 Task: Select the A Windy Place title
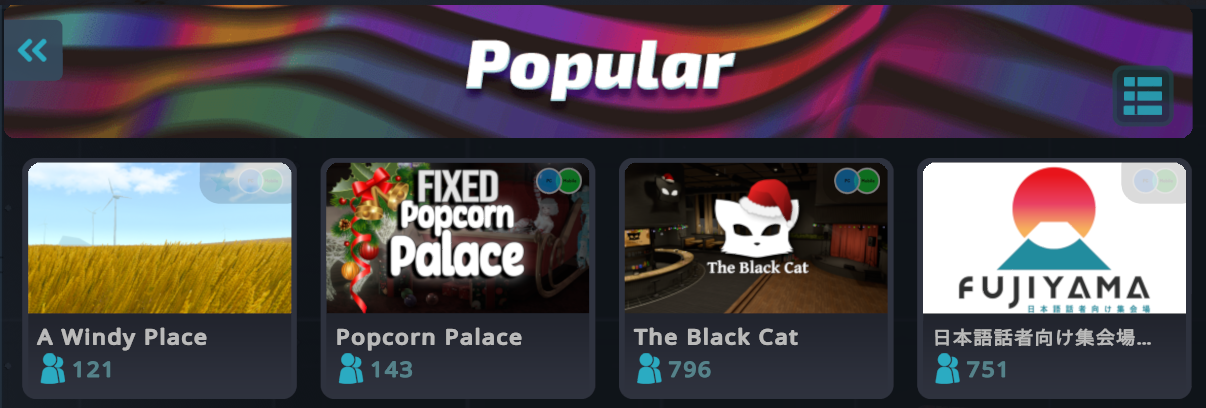coord(122,337)
